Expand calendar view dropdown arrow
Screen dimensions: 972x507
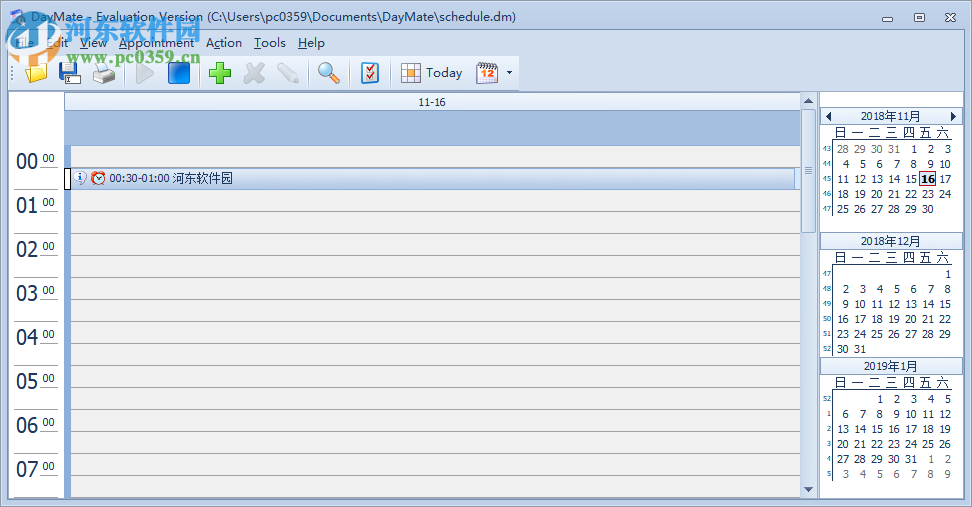pyautogui.click(x=510, y=73)
